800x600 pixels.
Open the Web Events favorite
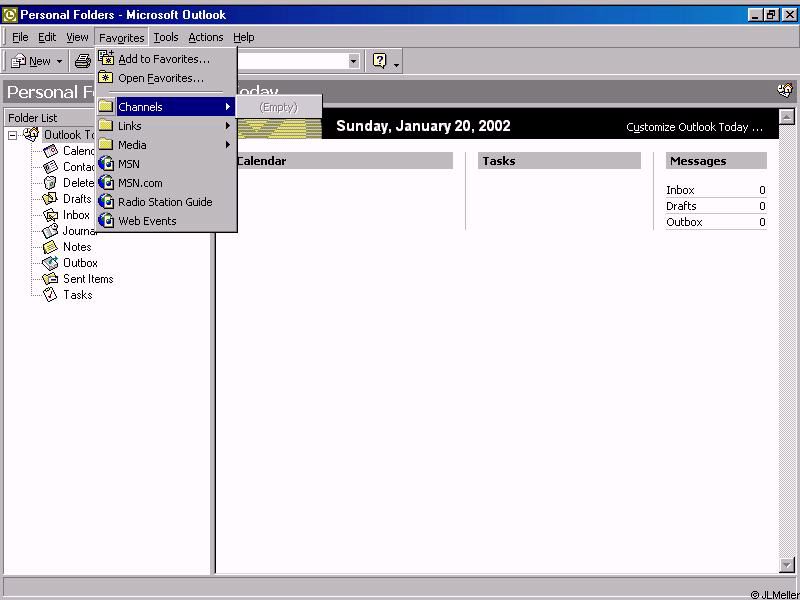pos(166,221)
